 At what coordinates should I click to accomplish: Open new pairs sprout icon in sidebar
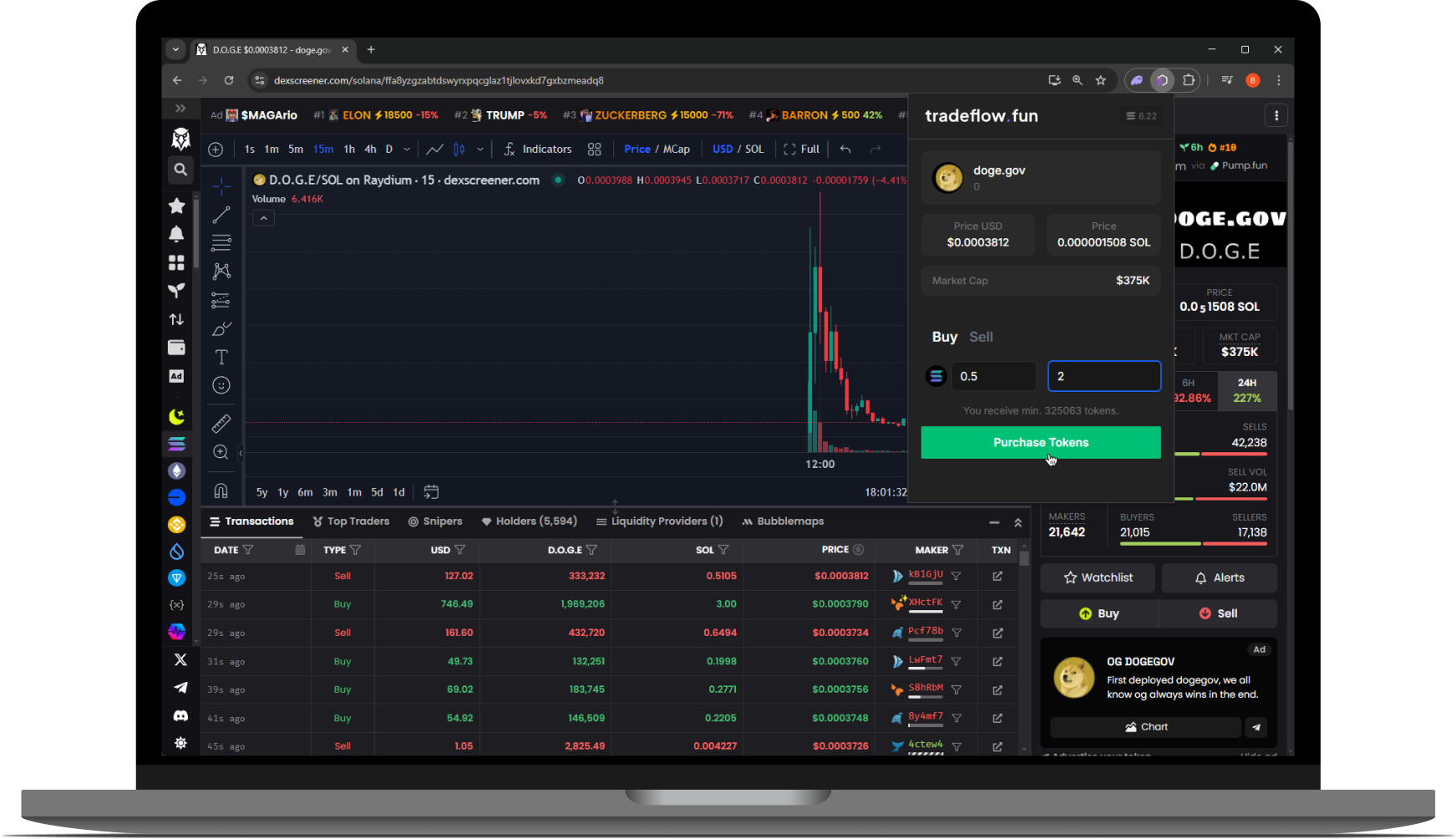pyautogui.click(x=176, y=291)
